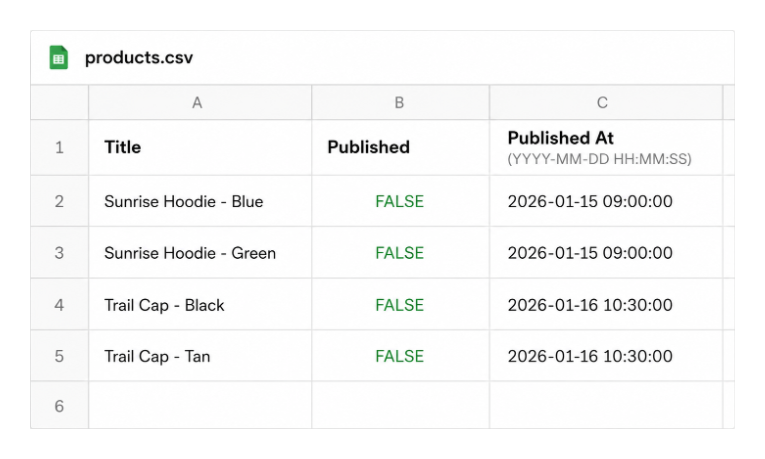
Task: Click FALSE in the Sunrise Hoodie - Blue row
Action: pos(400,201)
